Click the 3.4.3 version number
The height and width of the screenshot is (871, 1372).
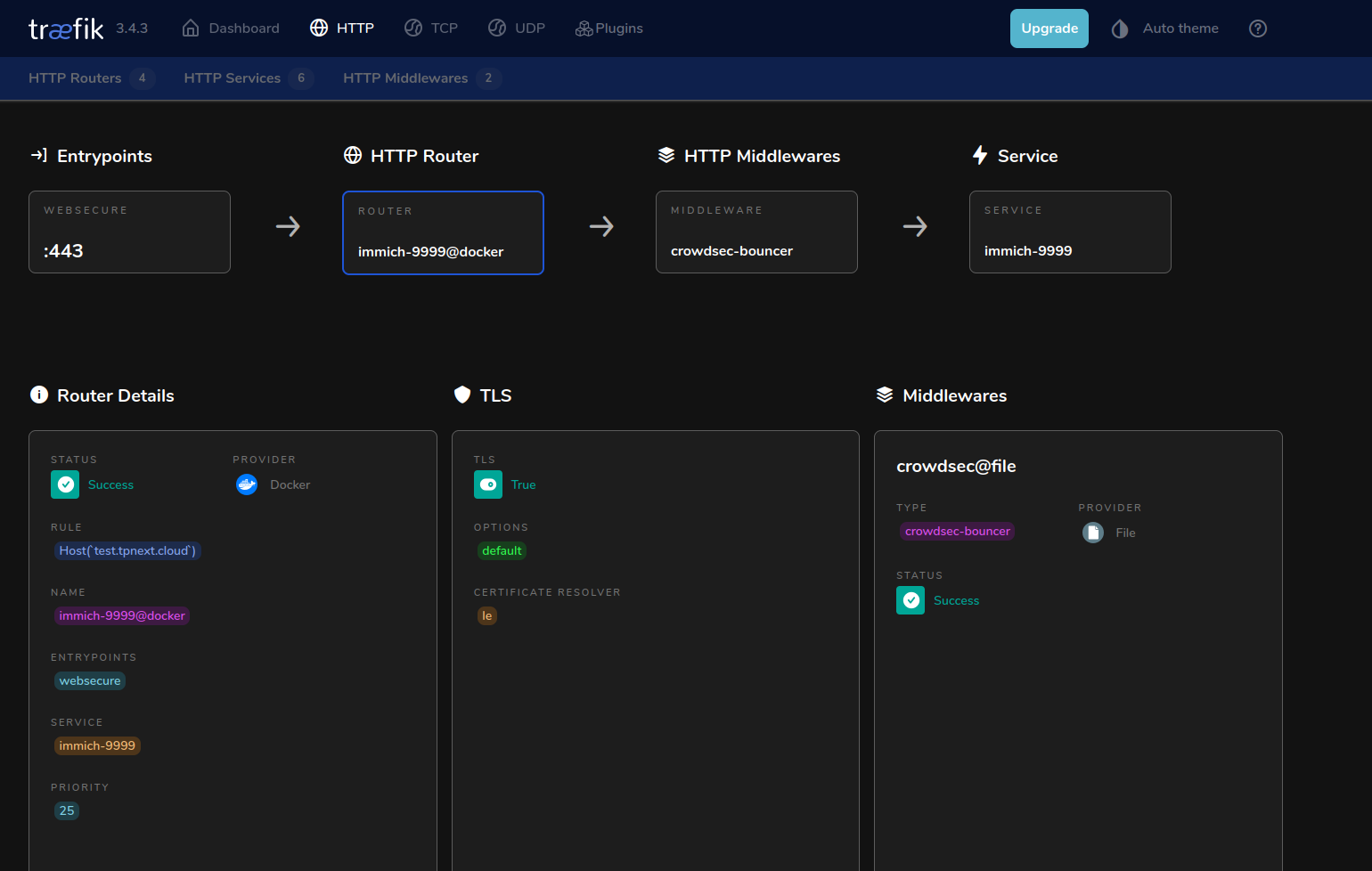(132, 28)
